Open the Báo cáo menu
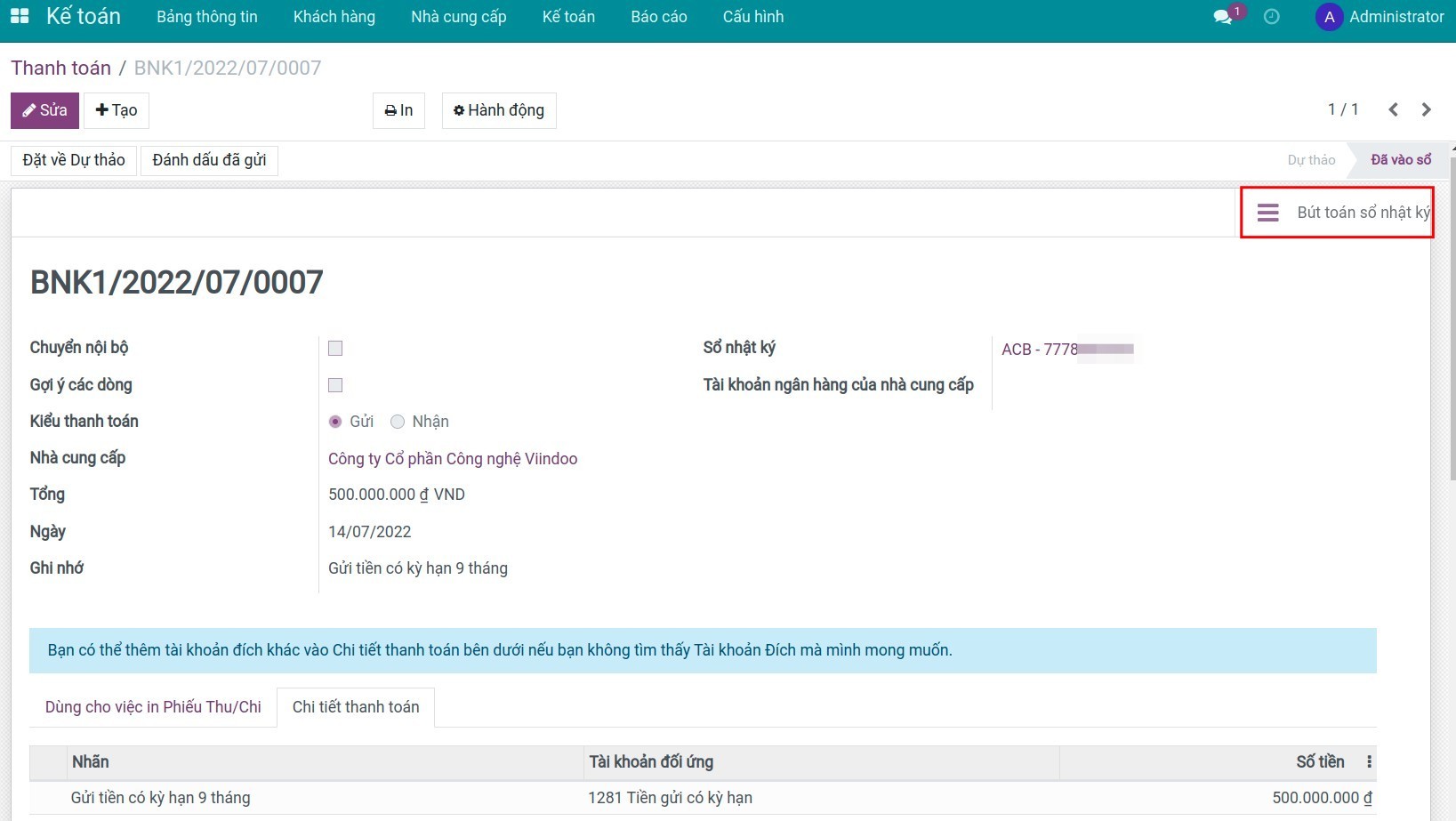 (658, 17)
